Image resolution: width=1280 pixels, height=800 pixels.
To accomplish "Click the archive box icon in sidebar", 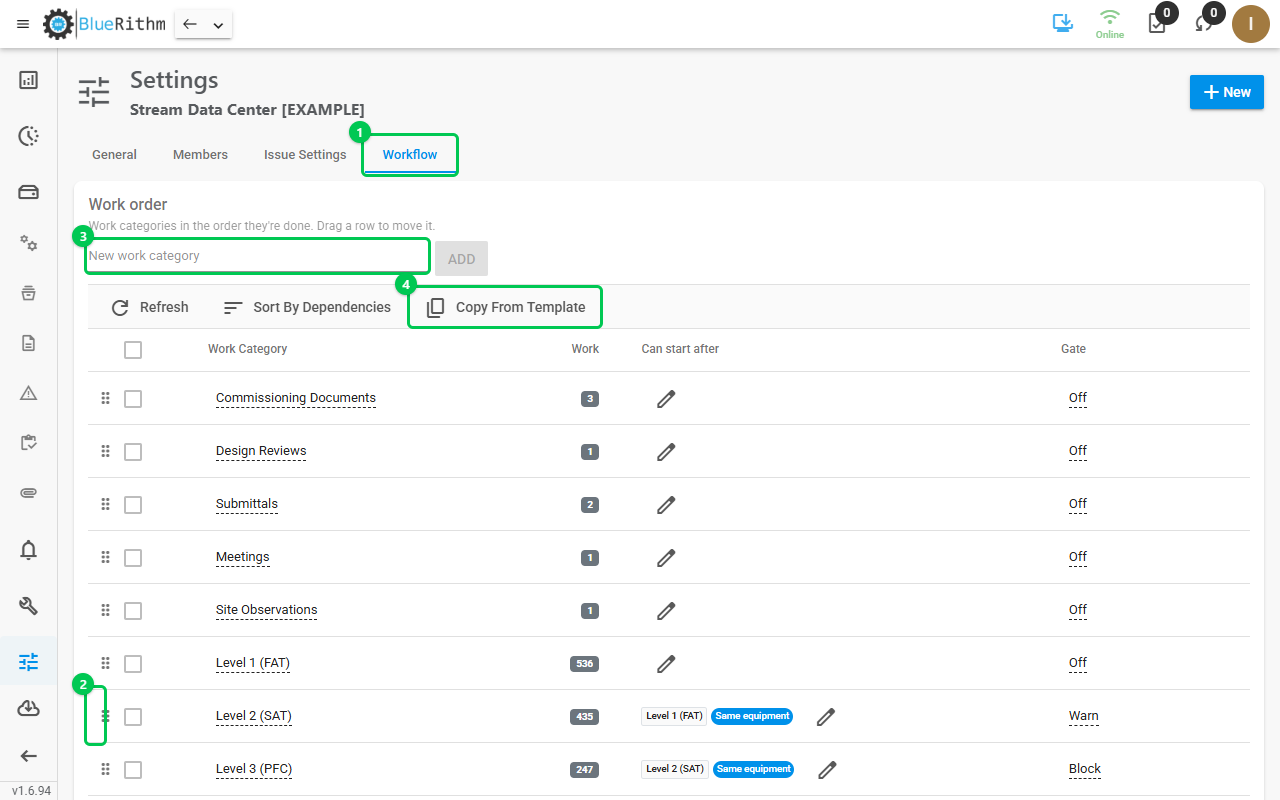I will click(29, 293).
